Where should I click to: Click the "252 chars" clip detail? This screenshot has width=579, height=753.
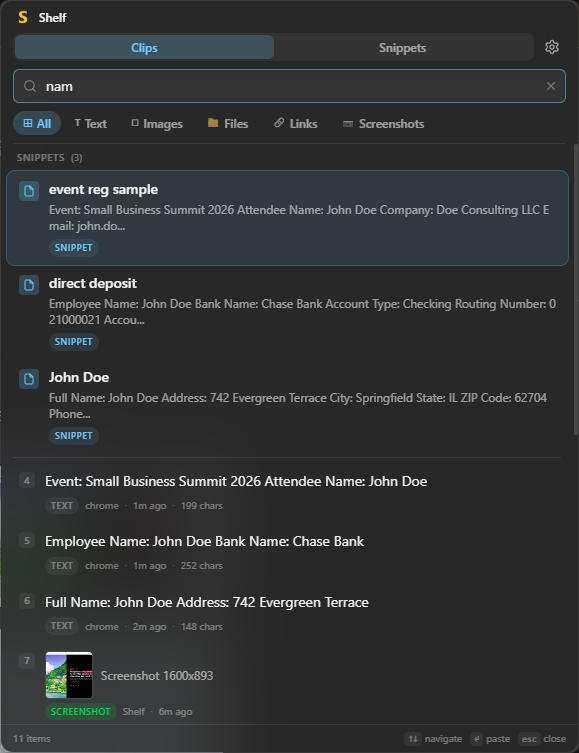pyautogui.click(x=202, y=566)
